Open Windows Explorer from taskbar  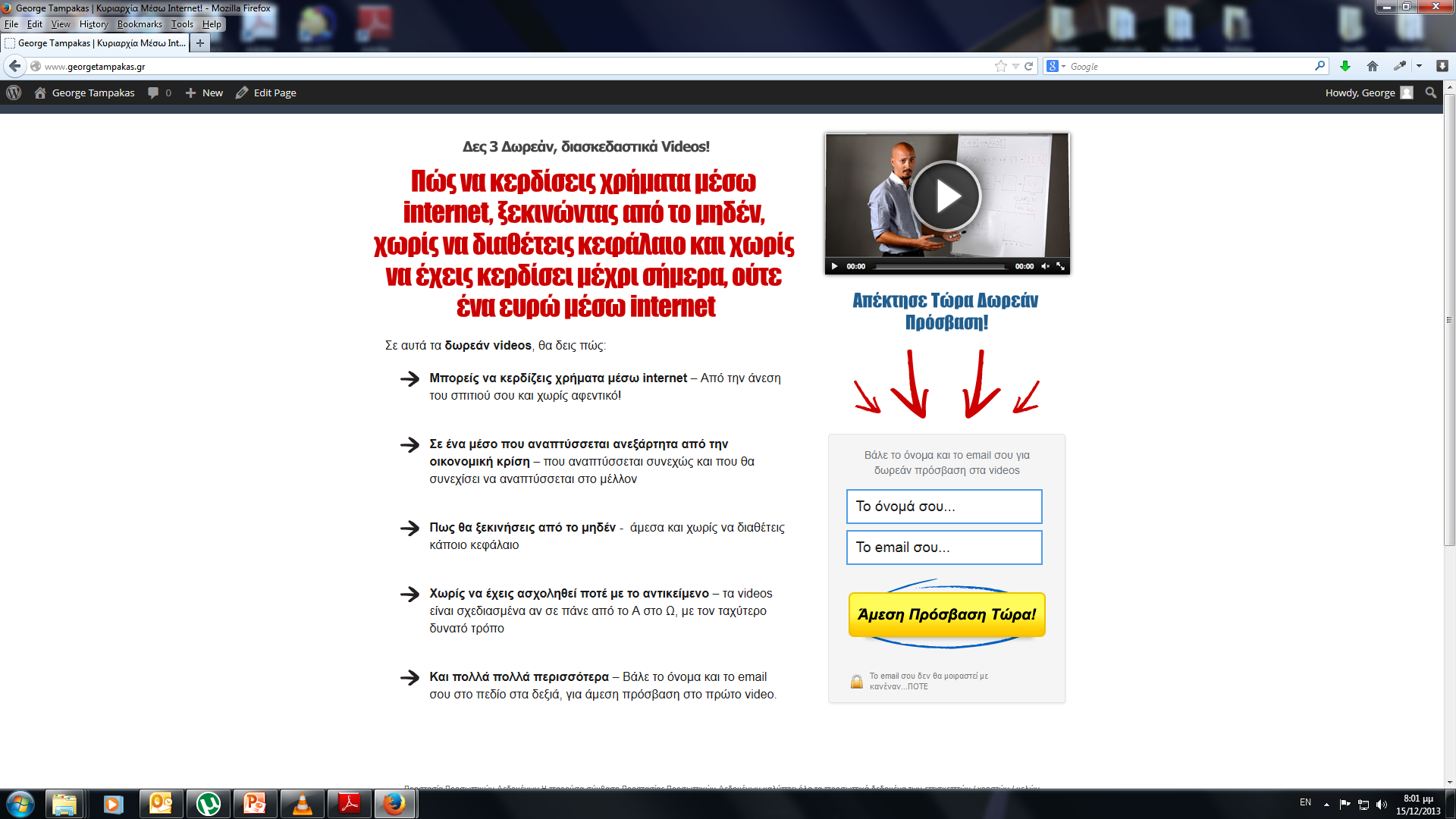pos(65,804)
